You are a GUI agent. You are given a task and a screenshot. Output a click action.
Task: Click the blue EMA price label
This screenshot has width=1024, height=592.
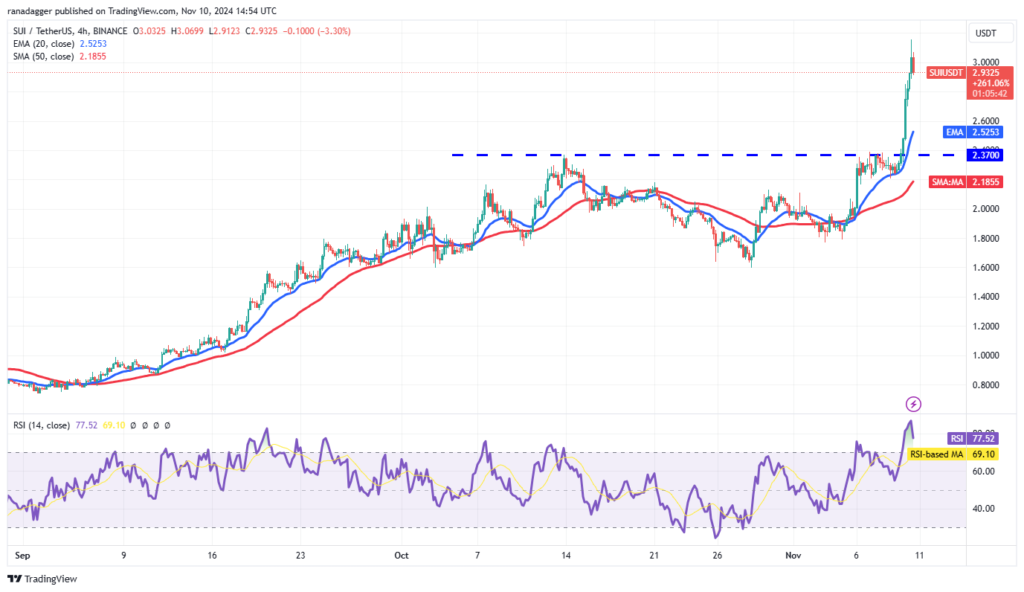tap(957, 132)
